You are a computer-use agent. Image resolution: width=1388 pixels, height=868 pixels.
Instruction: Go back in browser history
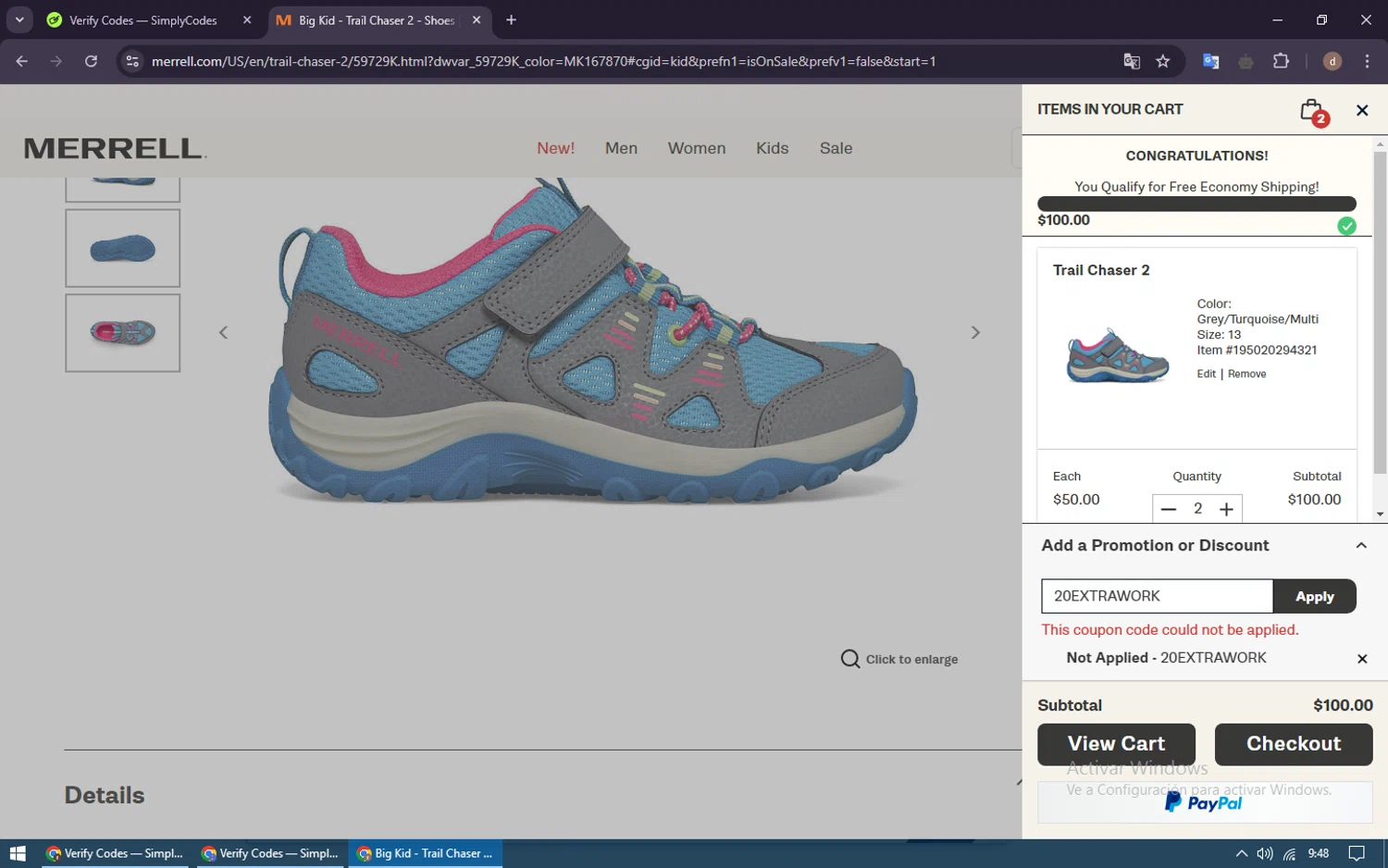coord(21,61)
